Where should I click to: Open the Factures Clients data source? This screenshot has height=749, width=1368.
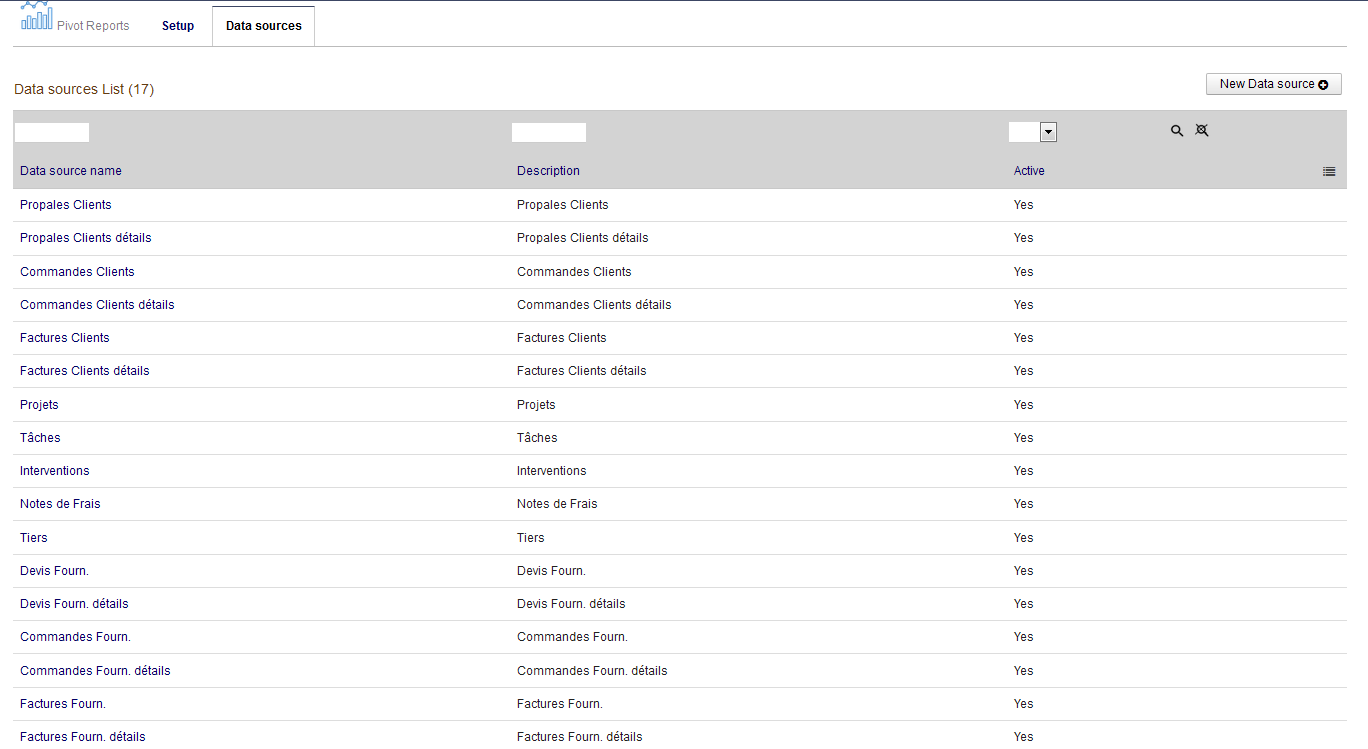[65, 338]
